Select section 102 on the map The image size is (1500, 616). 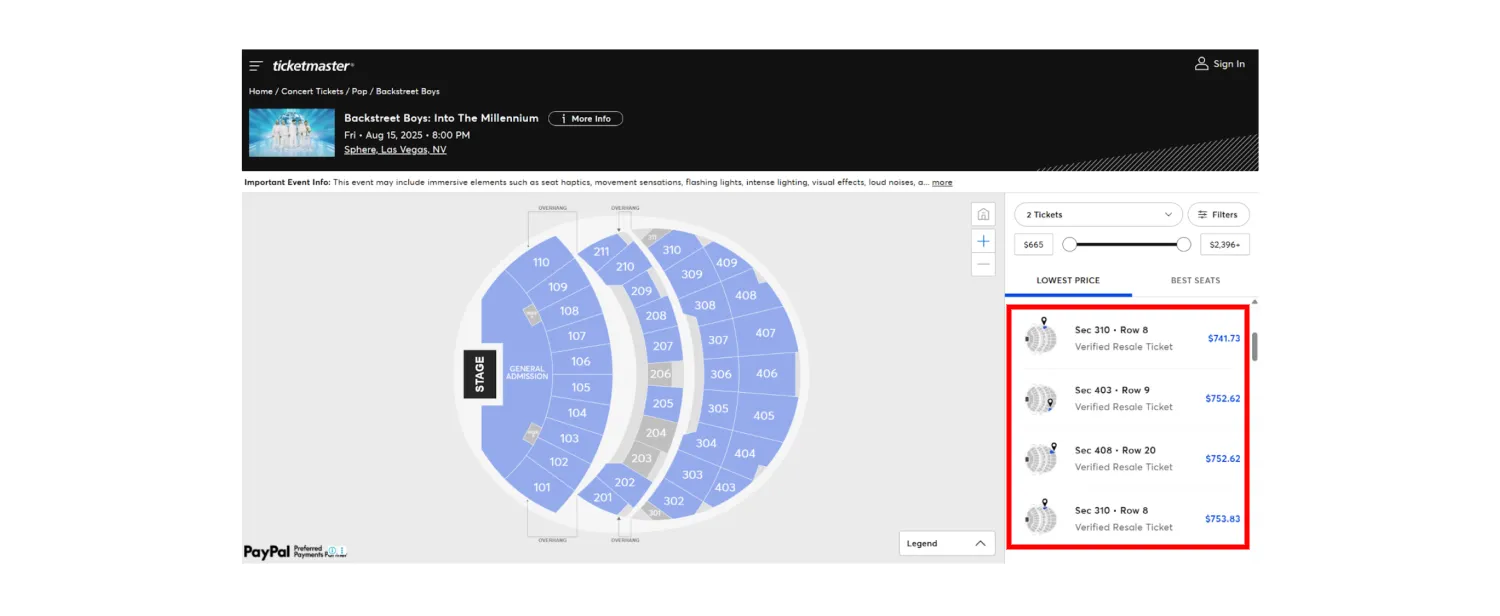pyautogui.click(x=558, y=462)
